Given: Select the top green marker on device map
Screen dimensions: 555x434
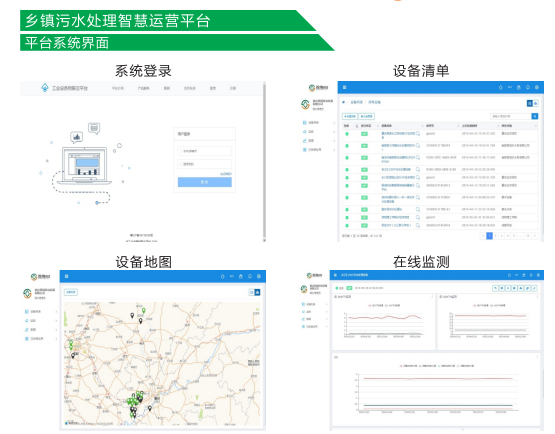Looking at the screenshot, I should tap(144, 310).
